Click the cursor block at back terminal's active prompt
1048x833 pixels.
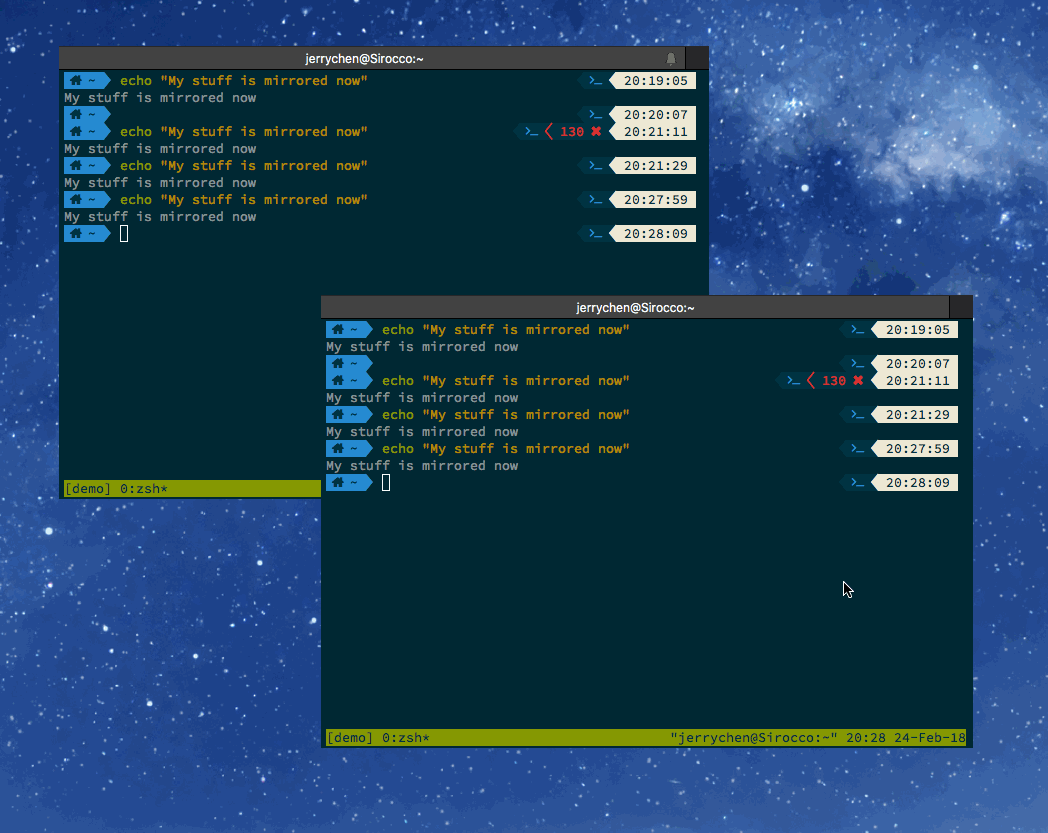[x=124, y=234]
